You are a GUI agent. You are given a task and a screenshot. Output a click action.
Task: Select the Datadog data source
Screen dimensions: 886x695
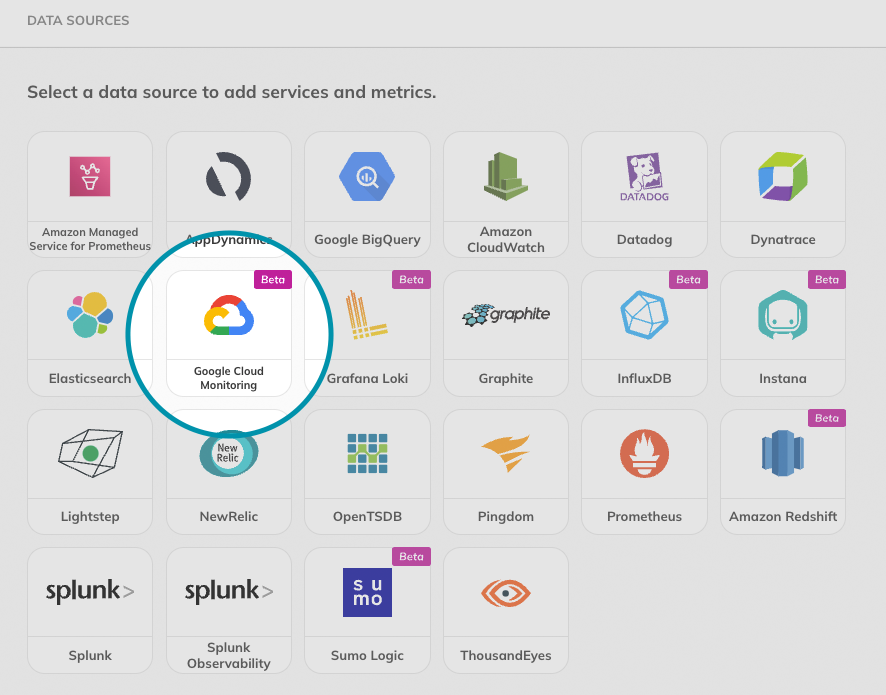click(644, 193)
